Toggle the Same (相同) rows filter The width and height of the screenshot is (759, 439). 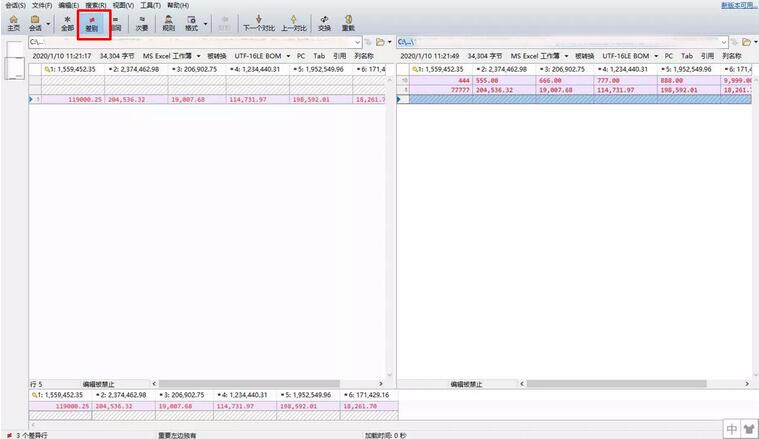pyautogui.click(x=116, y=22)
